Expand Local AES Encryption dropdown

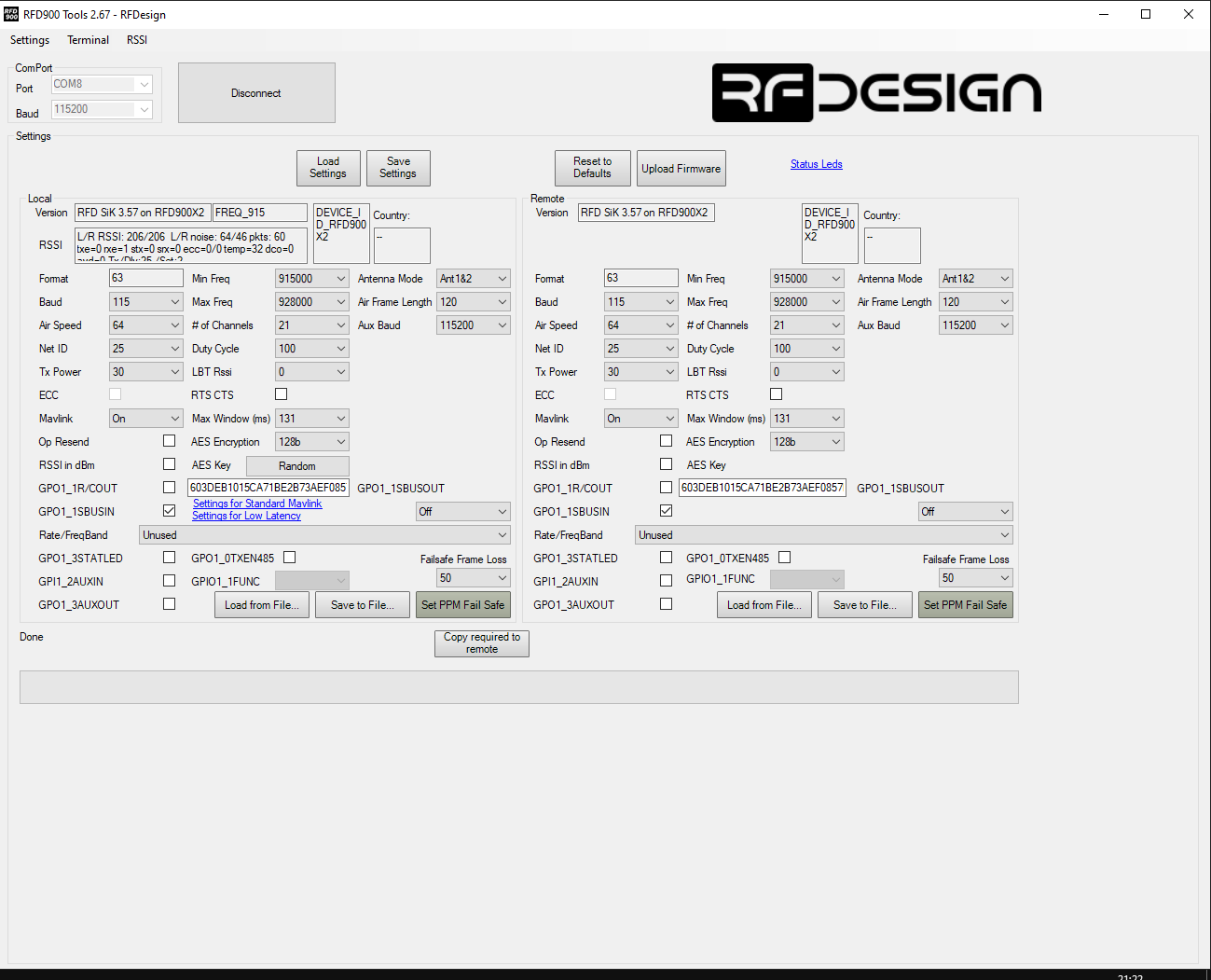coord(312,442)
